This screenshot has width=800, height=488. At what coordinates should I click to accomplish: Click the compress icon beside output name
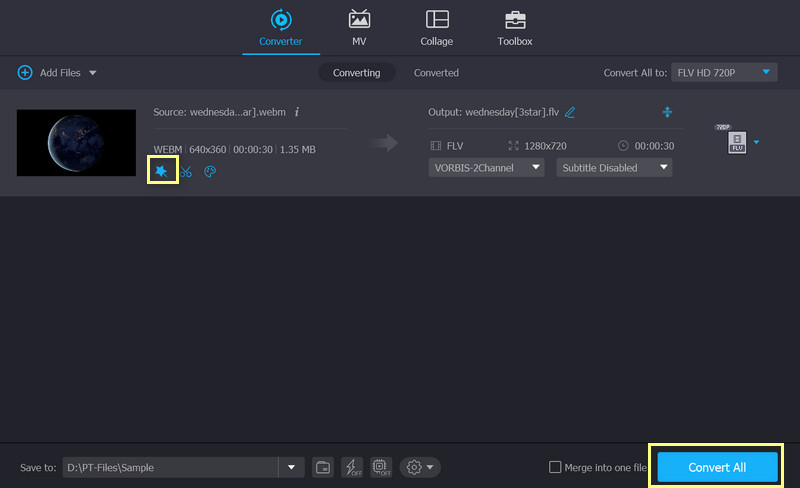(667, 112)
